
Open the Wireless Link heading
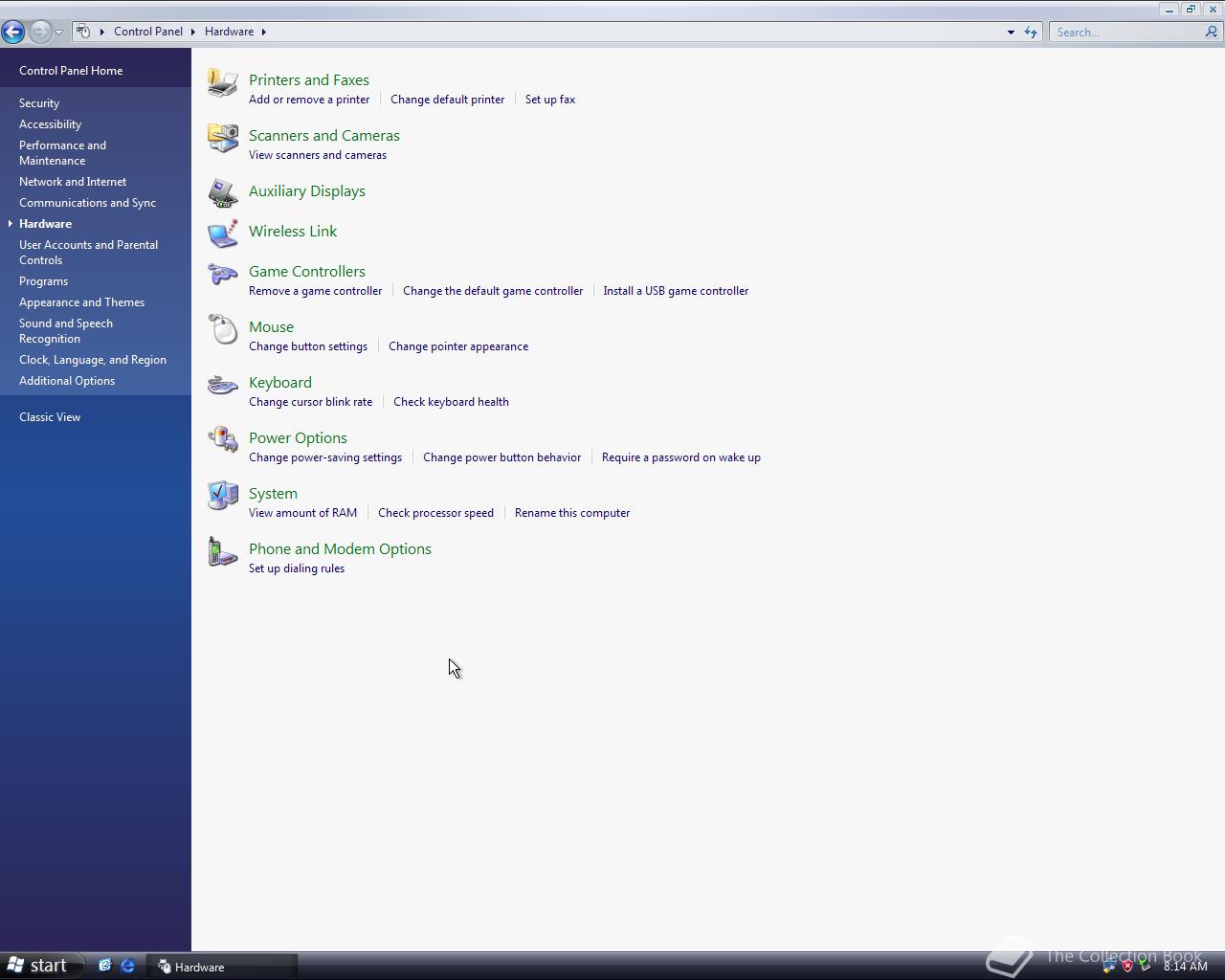coord(293,232)
